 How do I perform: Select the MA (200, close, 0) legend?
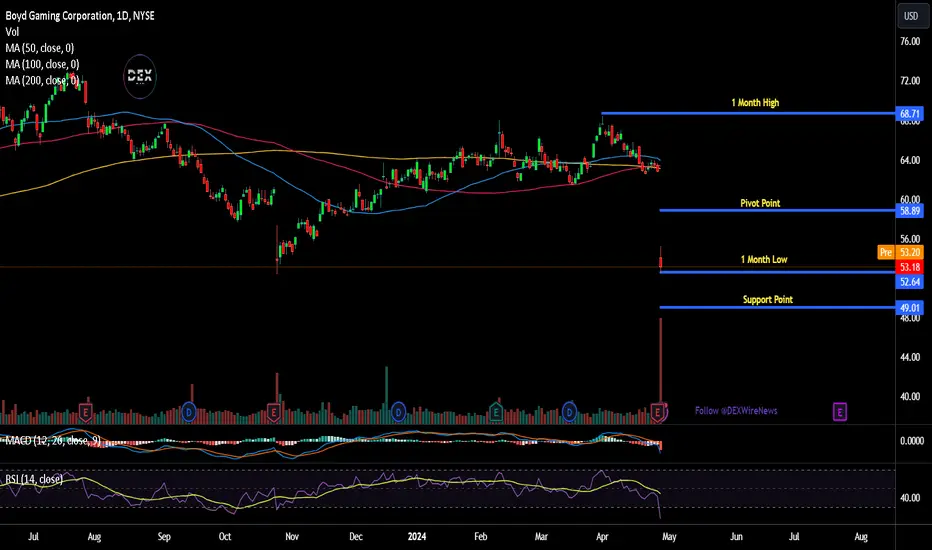coord(42,80)
